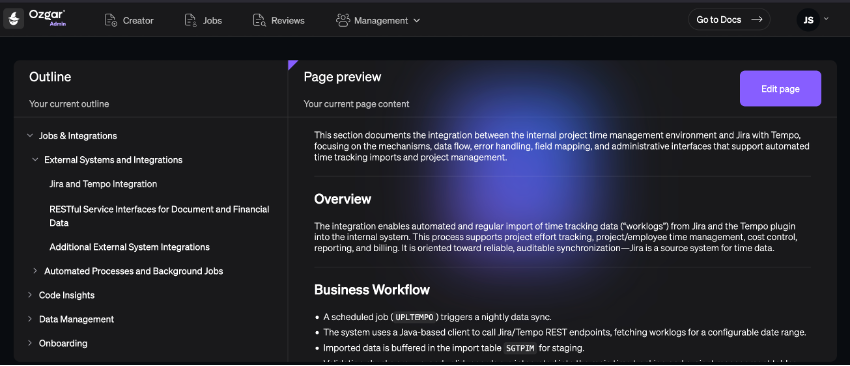Open the Jobs section
850x366 pixels.
tap(203, 21)
